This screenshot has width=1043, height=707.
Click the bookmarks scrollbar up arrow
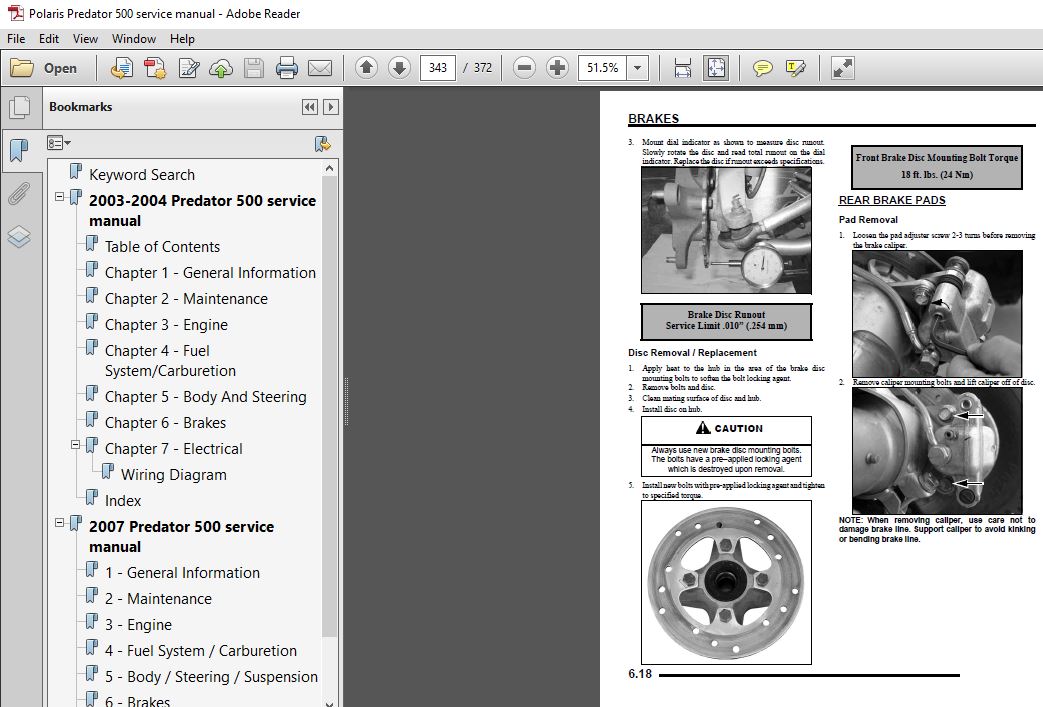[x=329, y=169]
